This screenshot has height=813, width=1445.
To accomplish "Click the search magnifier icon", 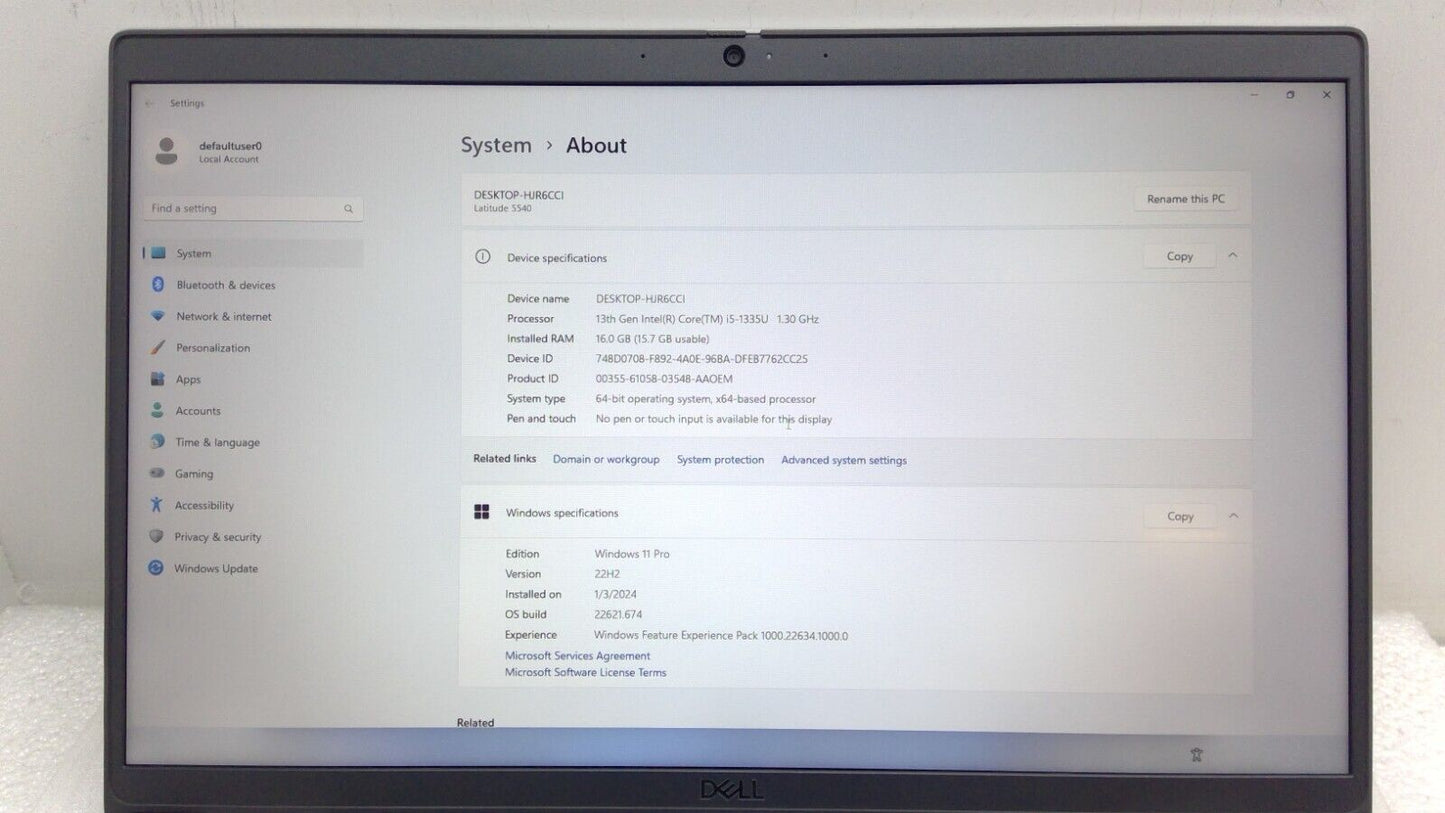I will [348, 209].
